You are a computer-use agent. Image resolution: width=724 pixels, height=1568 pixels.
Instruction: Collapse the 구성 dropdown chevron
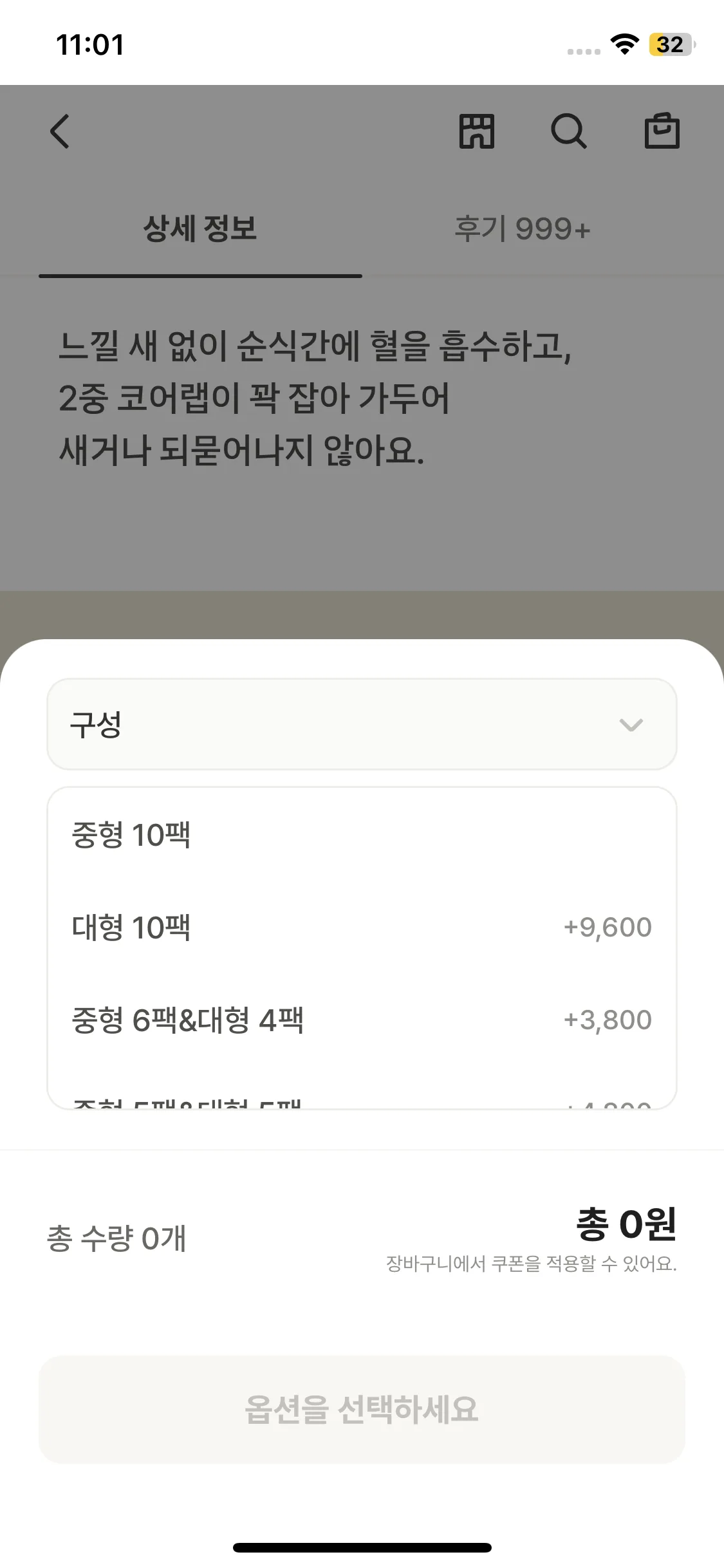tap(630, 725)
